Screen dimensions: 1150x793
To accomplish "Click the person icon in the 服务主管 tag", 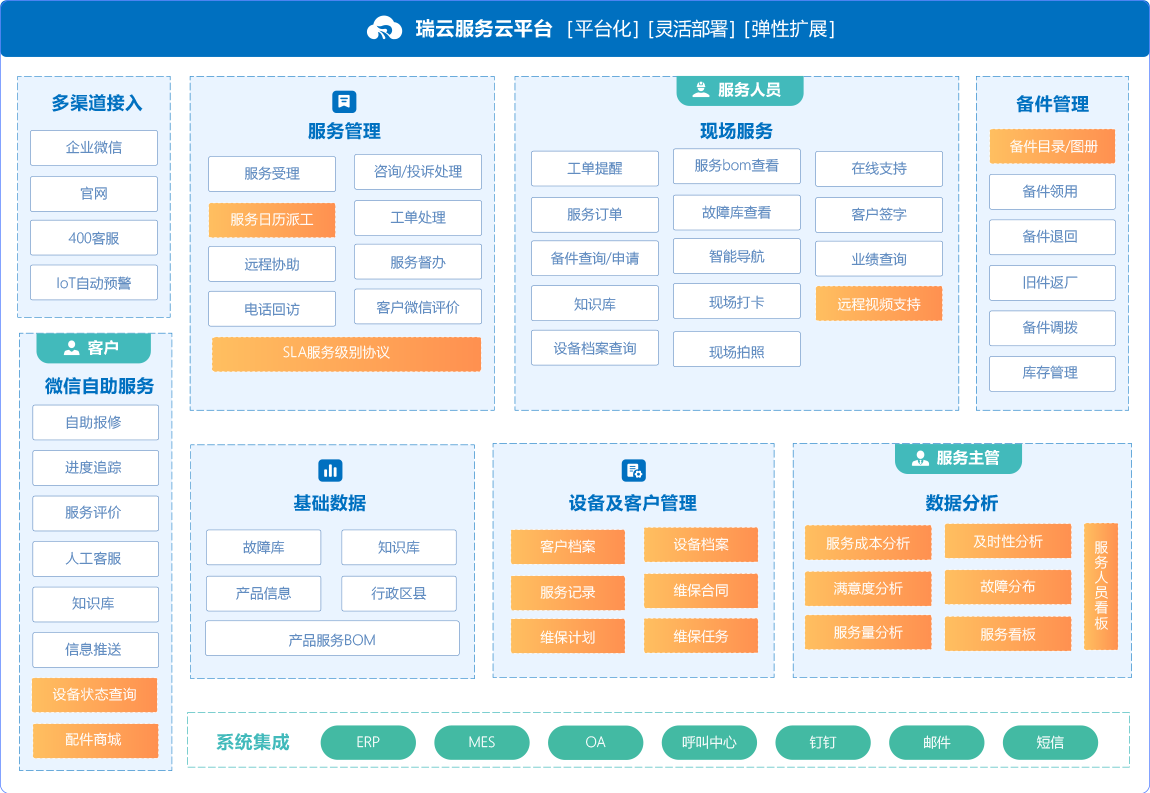I will [x=920, y=458].
